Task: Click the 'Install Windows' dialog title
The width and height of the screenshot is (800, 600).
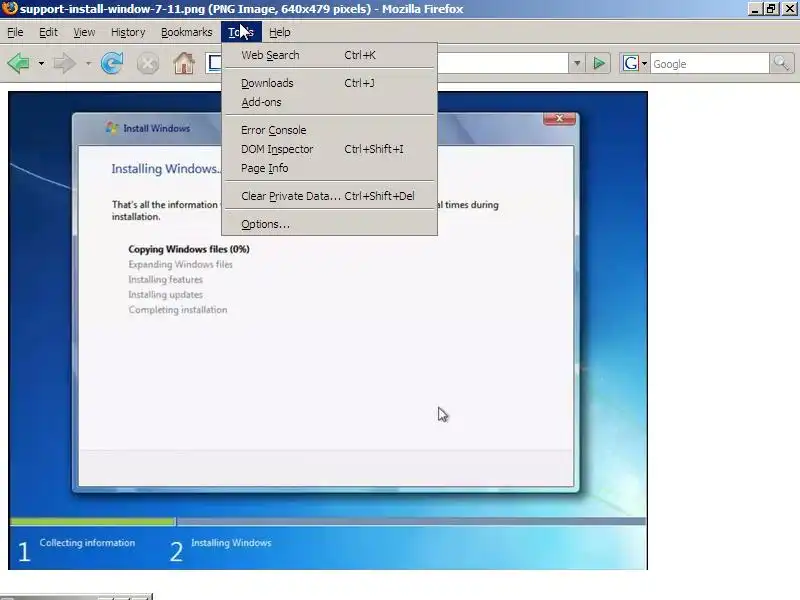Action: [x=157, y=129]
